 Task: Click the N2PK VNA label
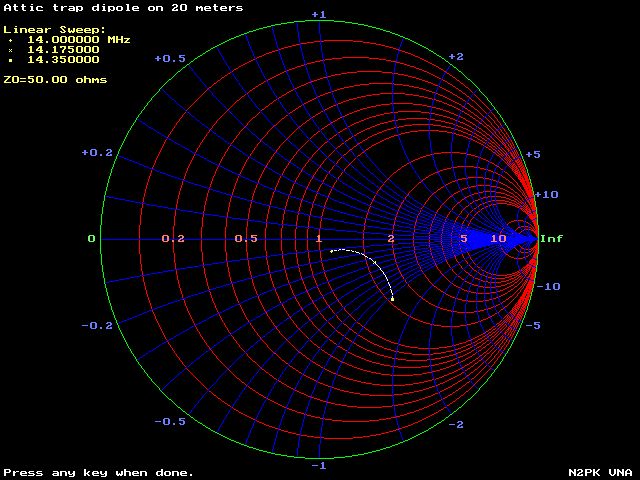(x=600, y=472)
